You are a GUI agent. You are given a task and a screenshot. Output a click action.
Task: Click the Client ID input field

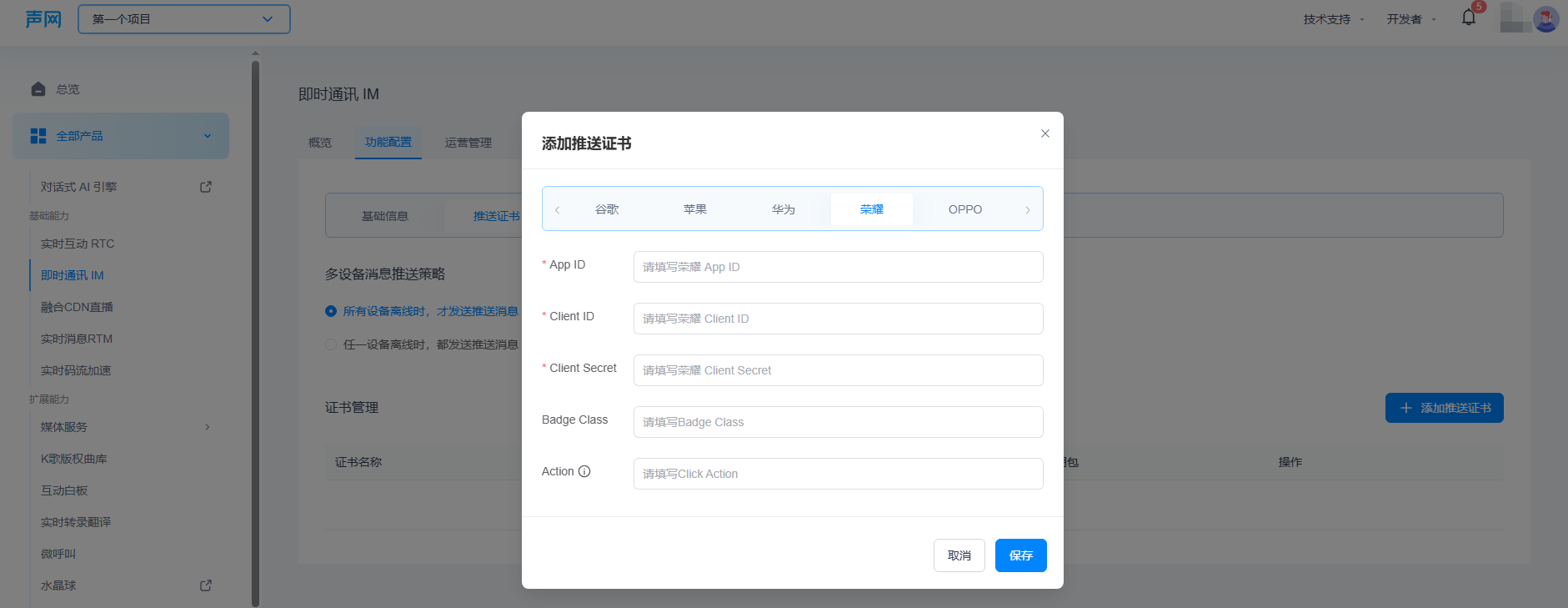coord(839,319)
